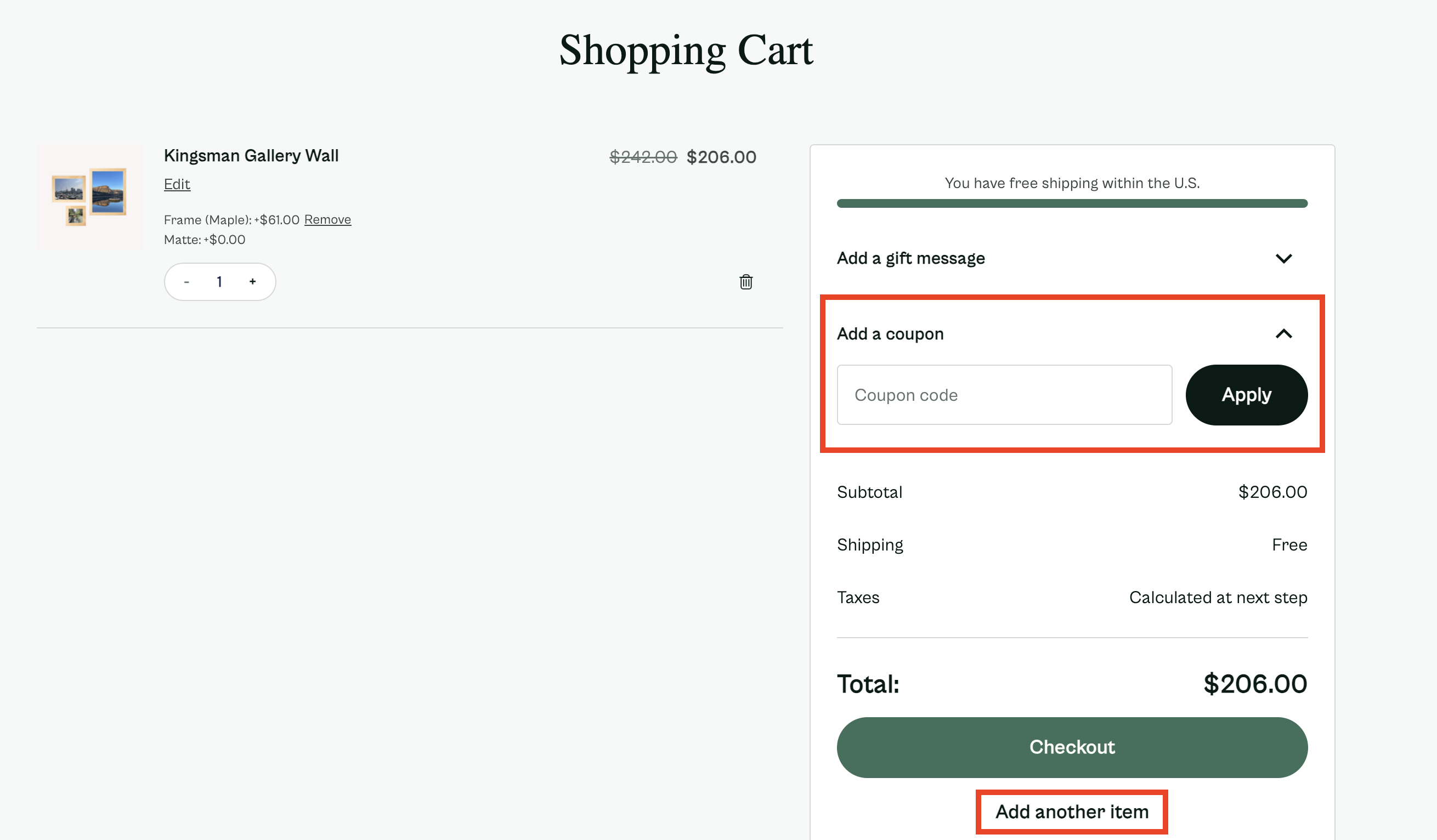
Task: Click the Add another item link
Action: pyautogui.click(x=1072, y=811)
